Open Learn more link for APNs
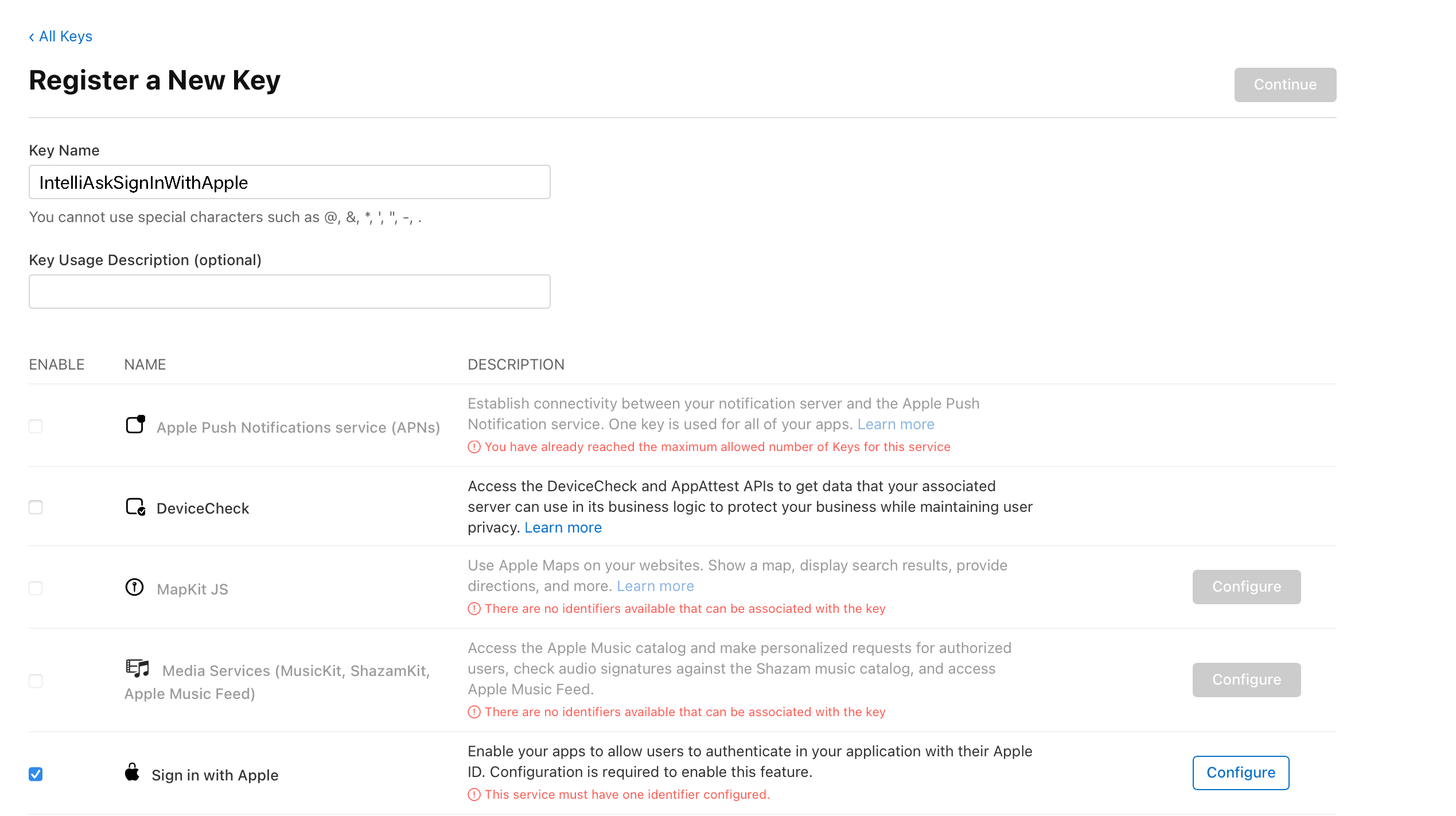This screenshot has height=816, width=1456. coord(896,424)
